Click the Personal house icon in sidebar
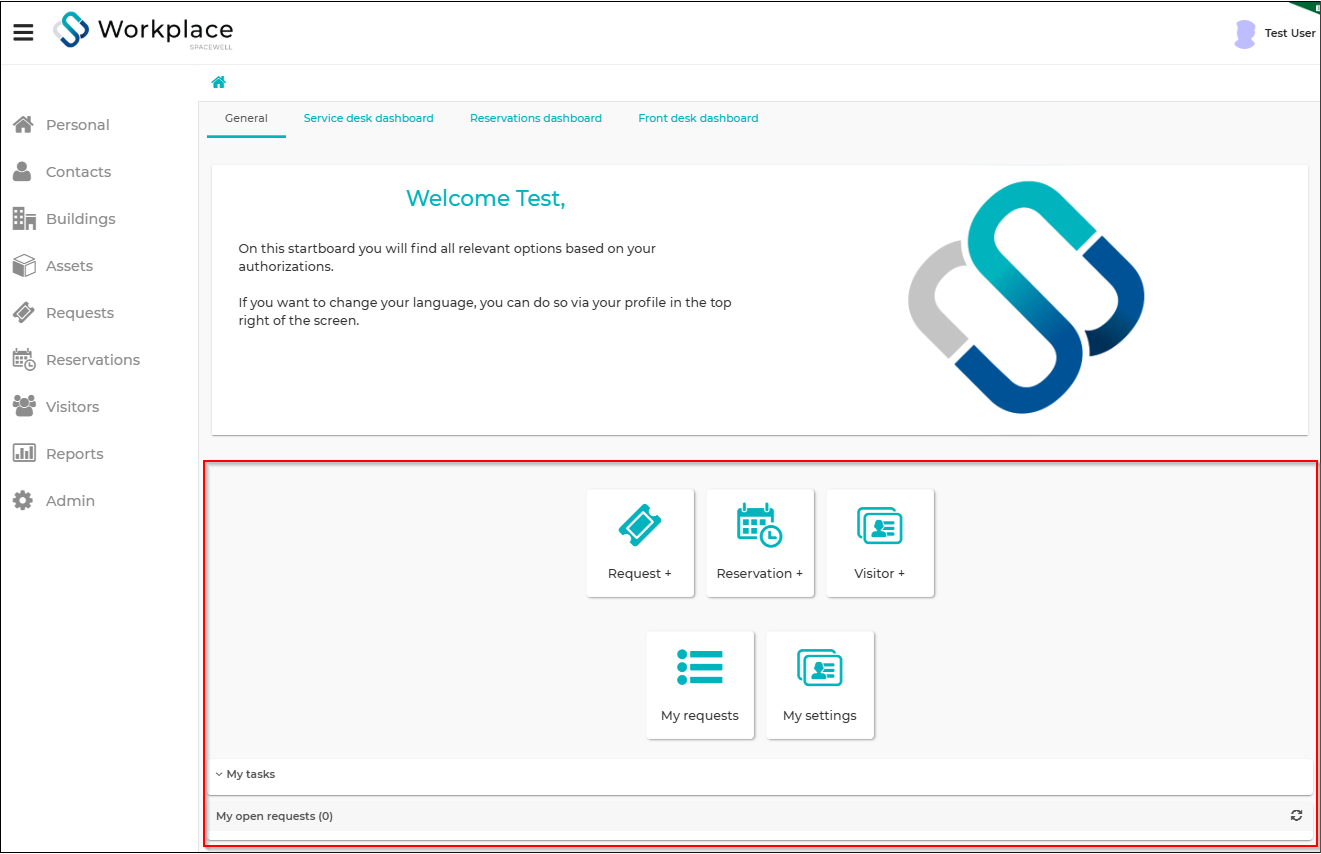1321x854 pixels. pos(23,125)
